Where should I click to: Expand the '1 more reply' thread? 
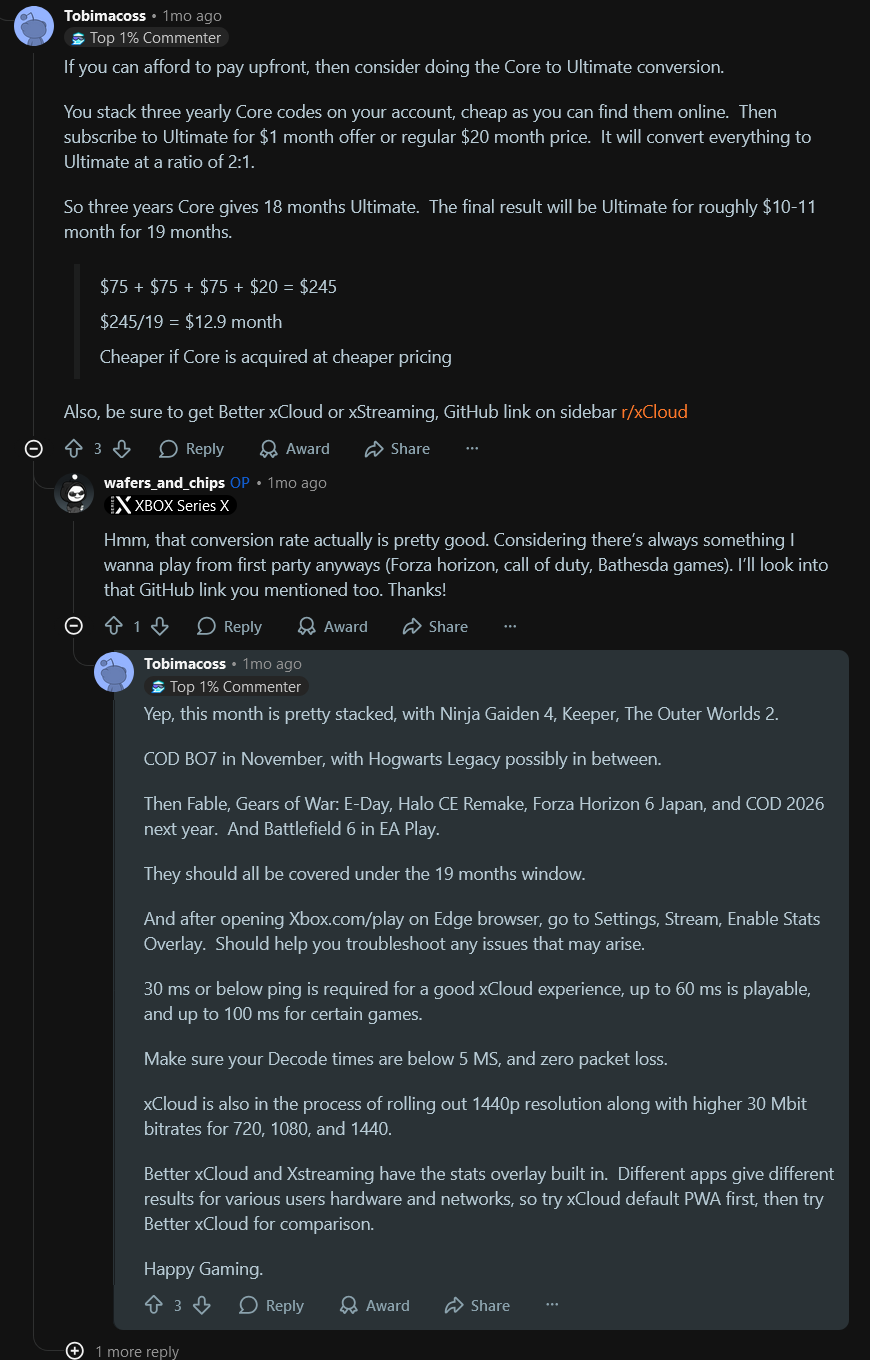[75, 1351]
